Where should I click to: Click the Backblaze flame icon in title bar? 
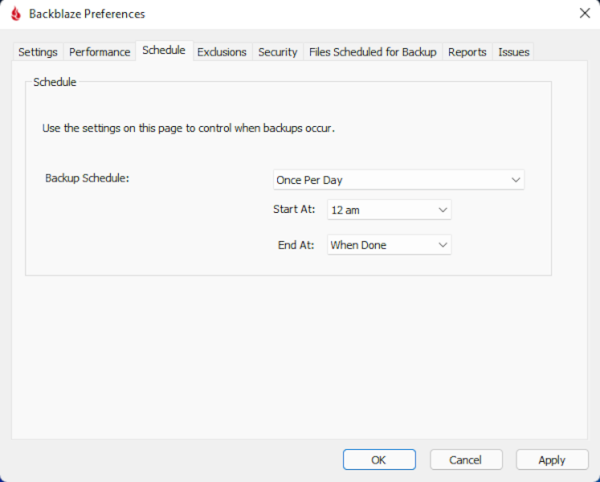[x=16, y=14]
